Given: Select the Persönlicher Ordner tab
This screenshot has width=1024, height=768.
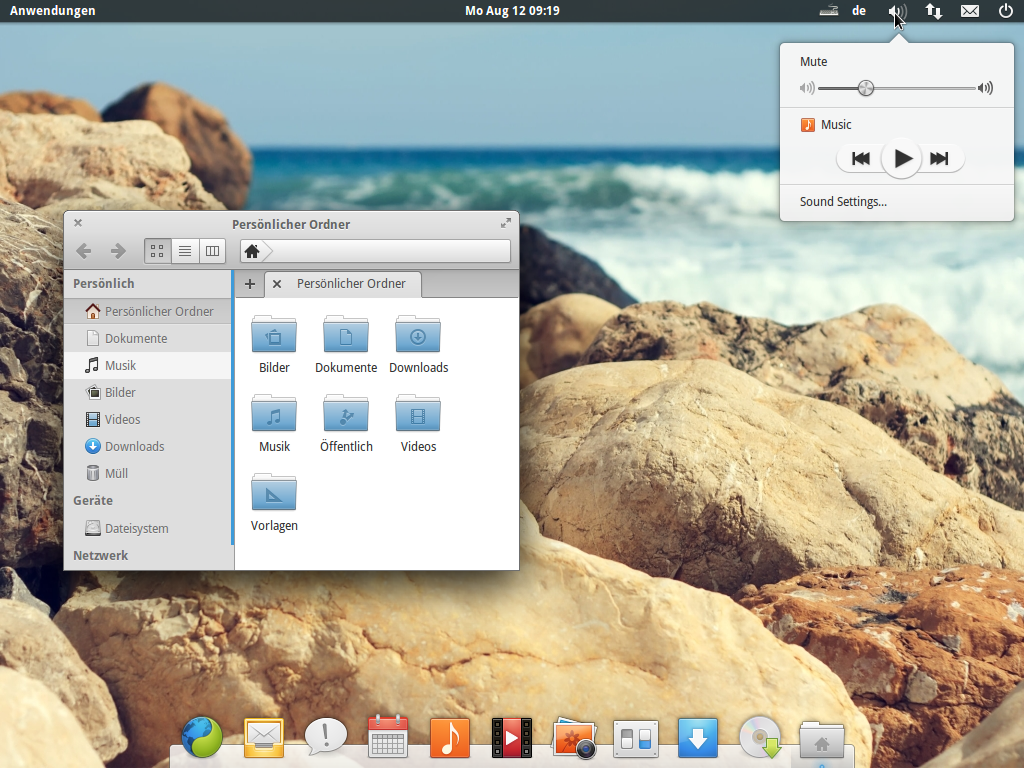Looking at the screenshot, I should [x=351, y=284].
